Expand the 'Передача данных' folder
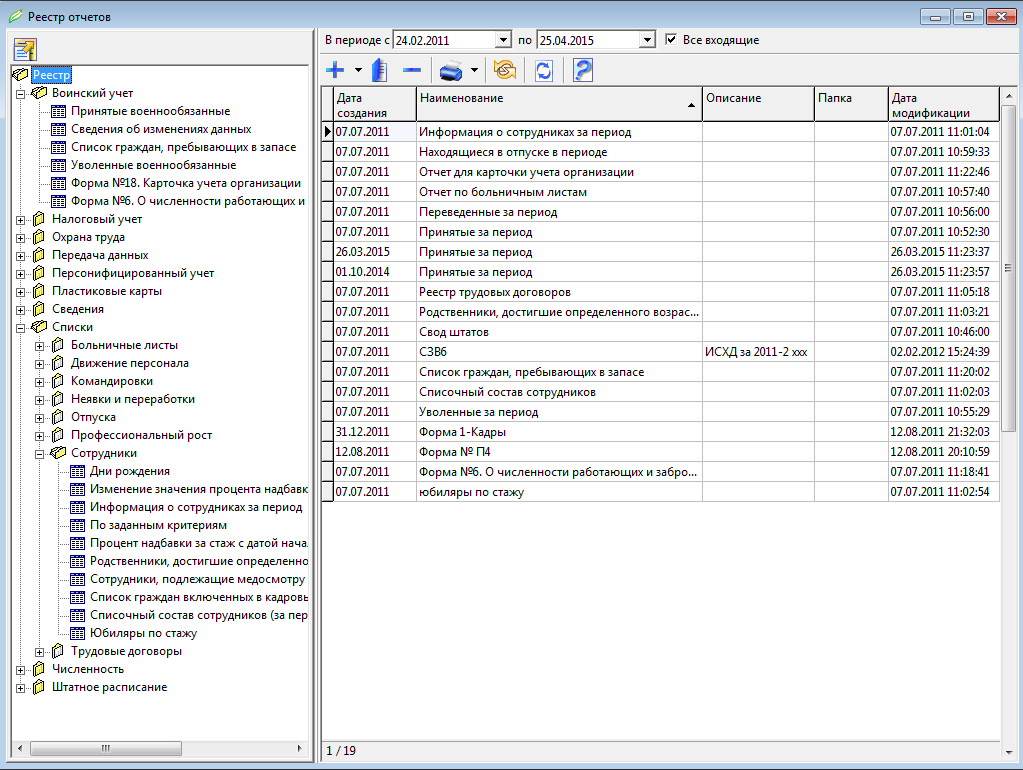This screenshot has height=770, width=1023. 20,256
